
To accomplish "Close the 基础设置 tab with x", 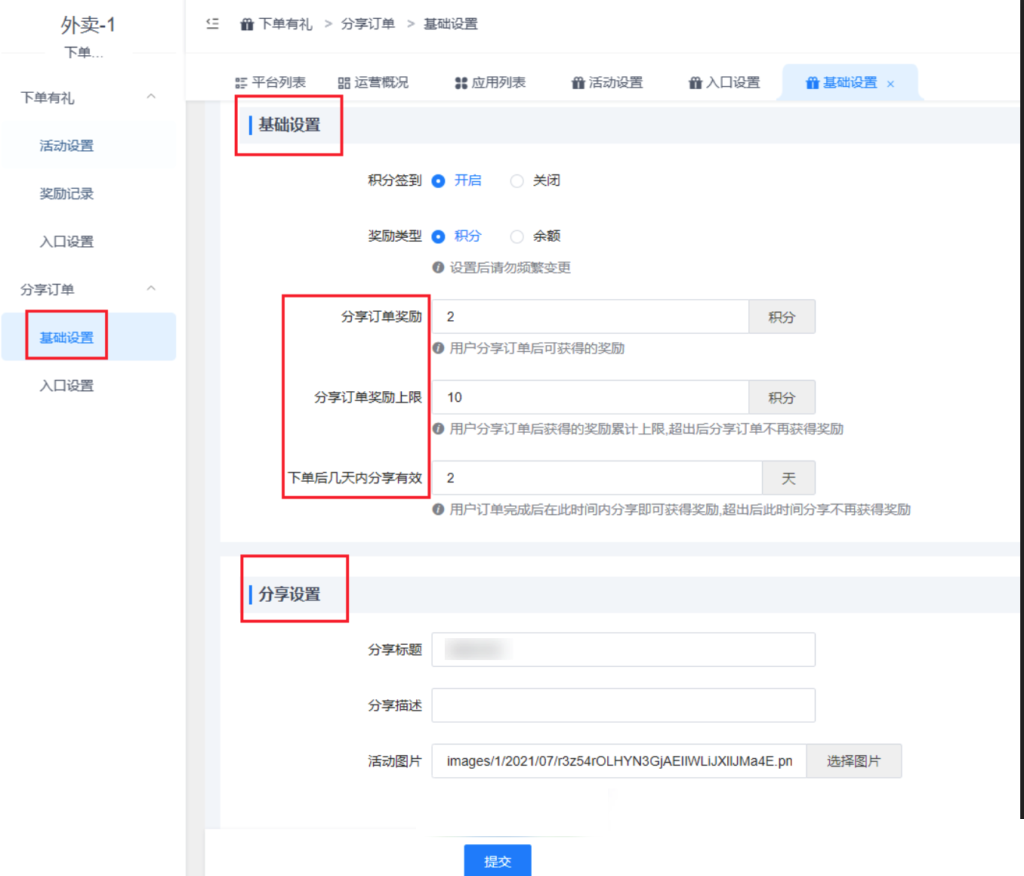I will pyautogui.click(x=890, y=84).
